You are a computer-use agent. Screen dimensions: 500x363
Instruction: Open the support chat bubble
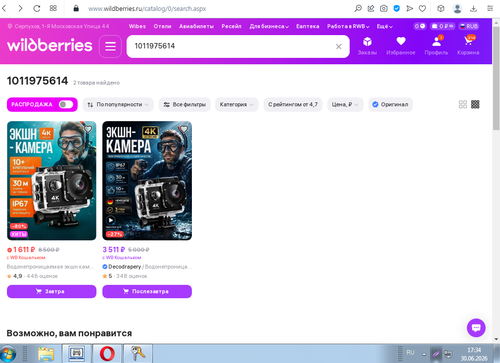pyautogui.click(x=476, y=328)
